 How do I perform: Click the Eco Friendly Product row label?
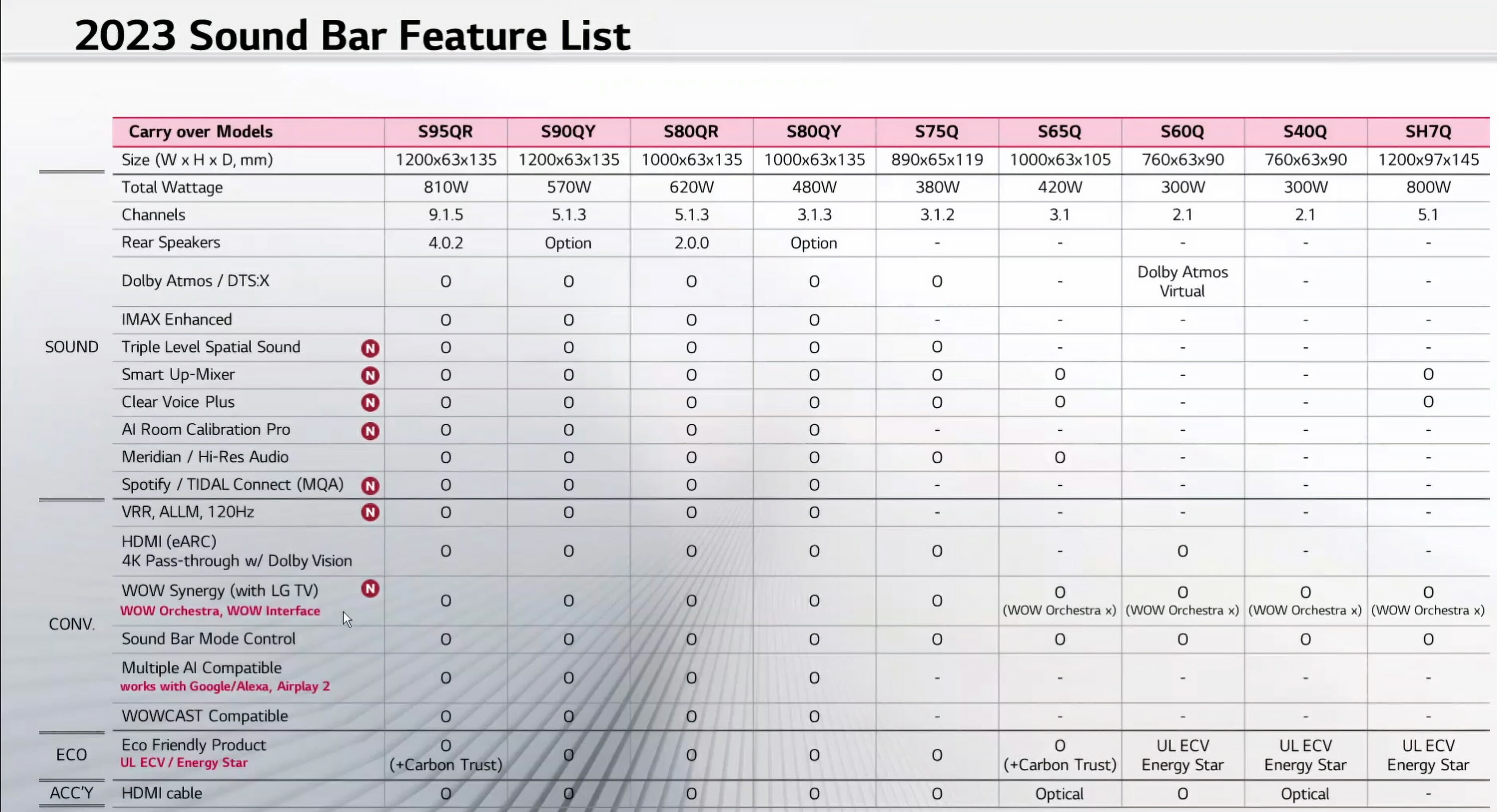click(194, 745)
